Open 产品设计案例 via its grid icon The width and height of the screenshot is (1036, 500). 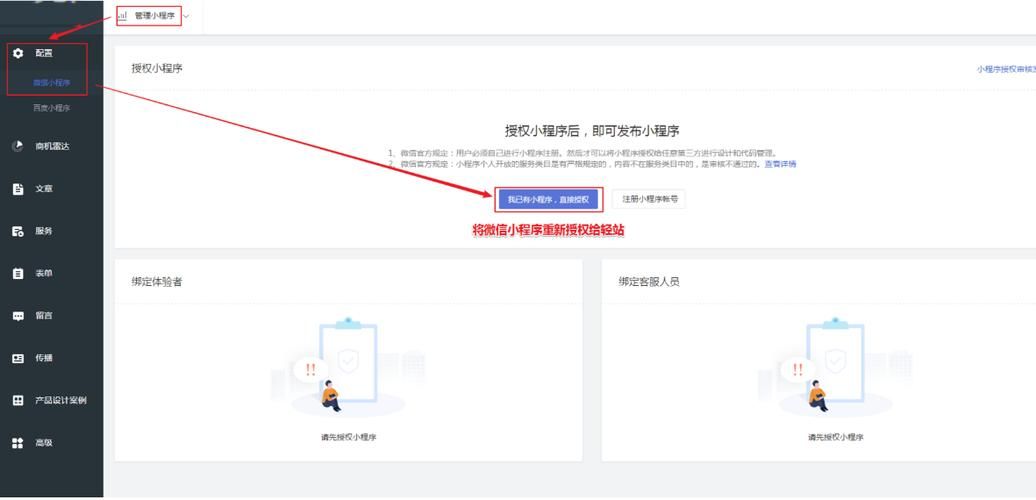(x=18, y=400)
